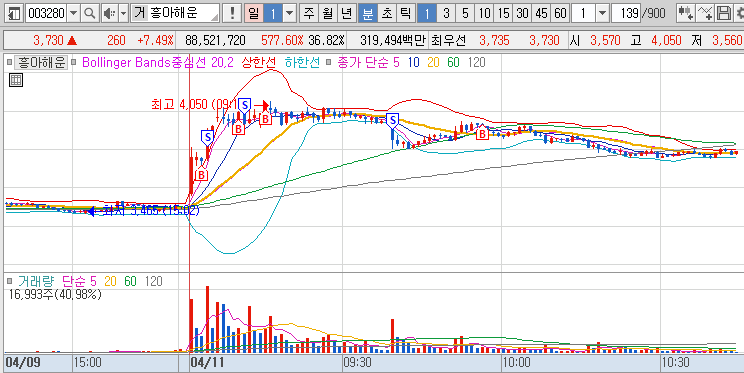The width and height of the screenshot is (744, 373).
Task: Click the red up-triangle beside price 3,730
Action: [x=72, y=41]
